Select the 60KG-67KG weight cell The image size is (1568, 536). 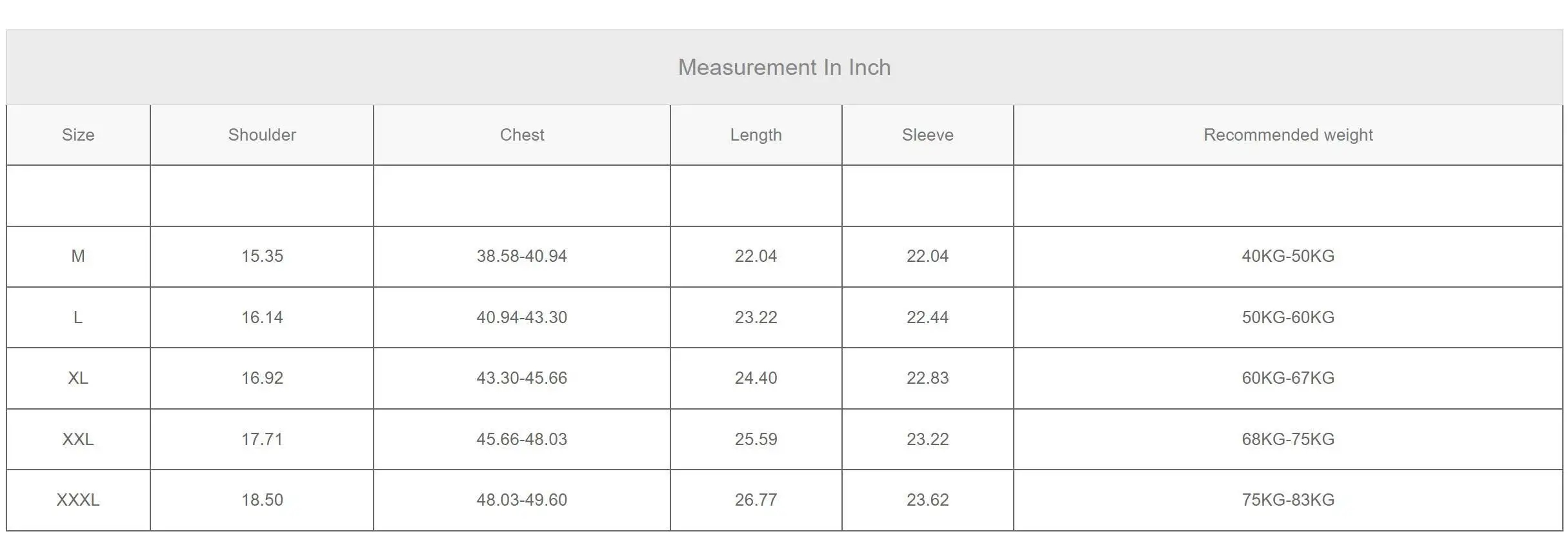[1288, 378]
